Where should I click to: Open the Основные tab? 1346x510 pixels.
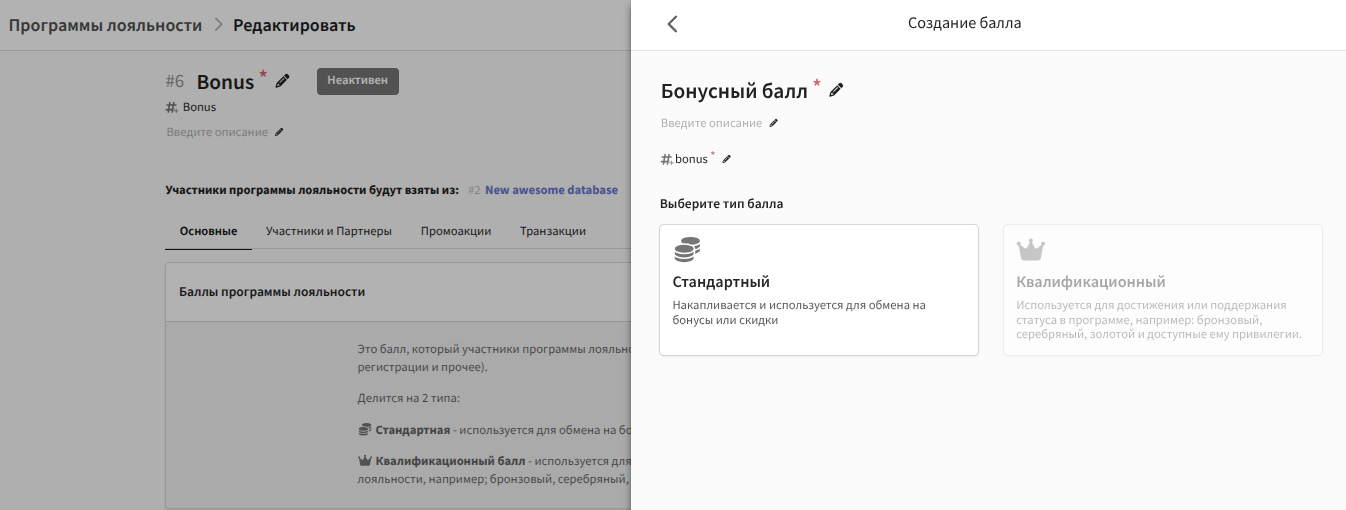pos(208,231)
